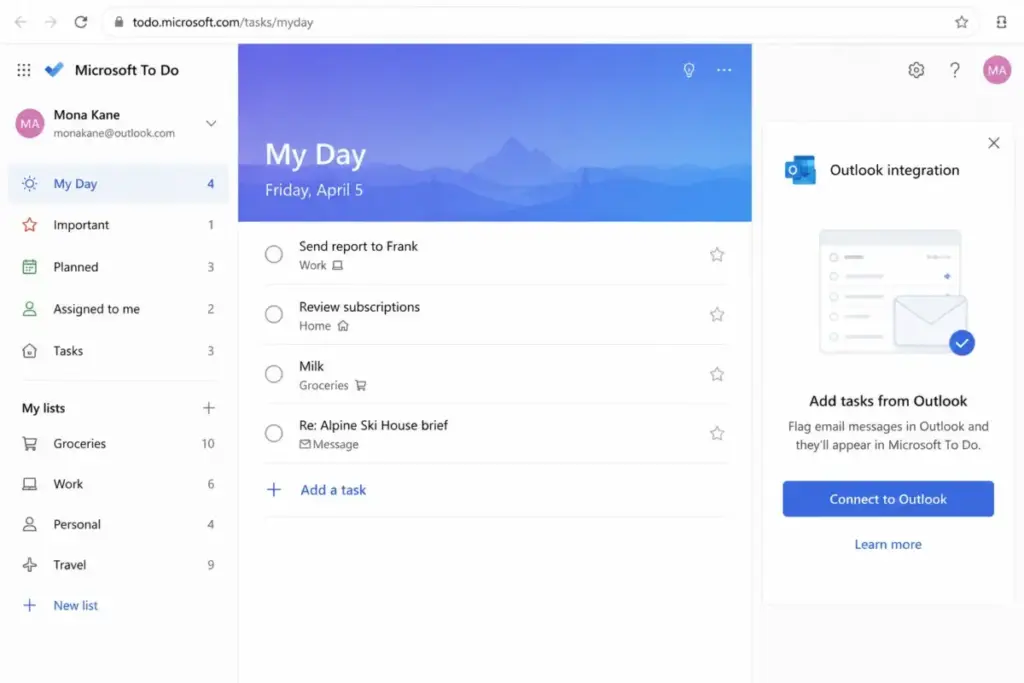This screenshot has height=683, width=1024.
Task: Open the Groceries list
Action: click(x=118, y=443)
